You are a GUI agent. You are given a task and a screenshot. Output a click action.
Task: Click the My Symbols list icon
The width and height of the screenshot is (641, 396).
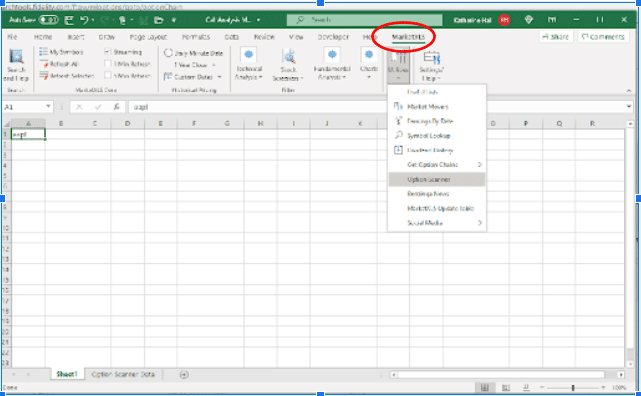pos(43,52)
